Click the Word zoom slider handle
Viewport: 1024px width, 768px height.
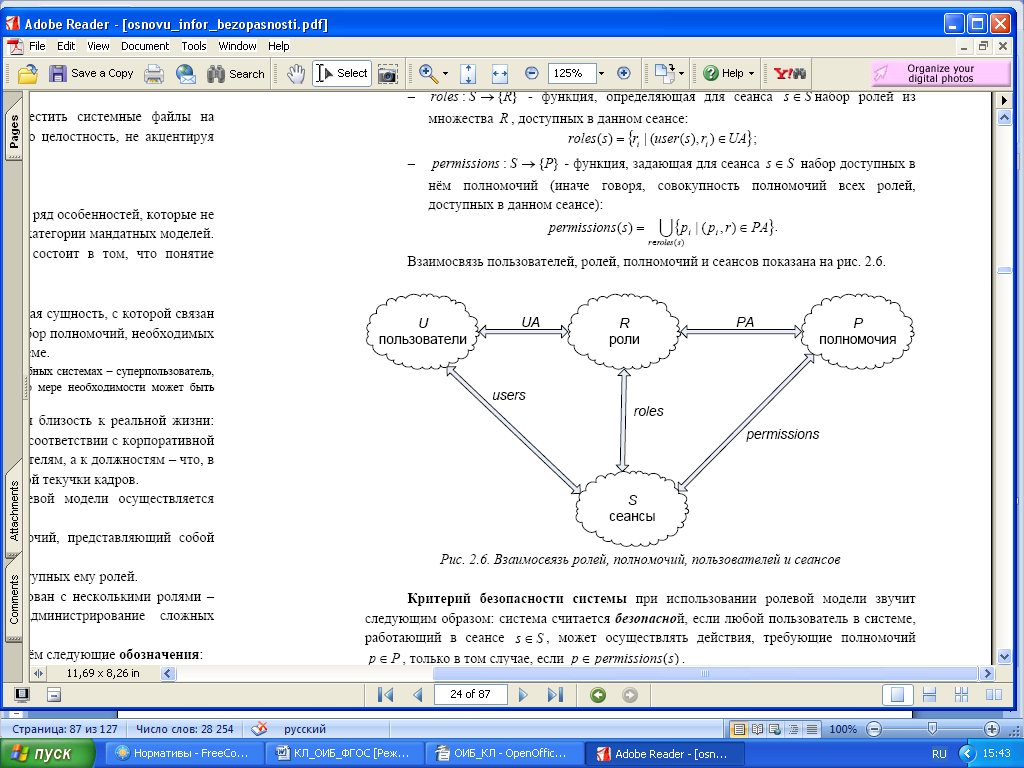pos(932,728)
